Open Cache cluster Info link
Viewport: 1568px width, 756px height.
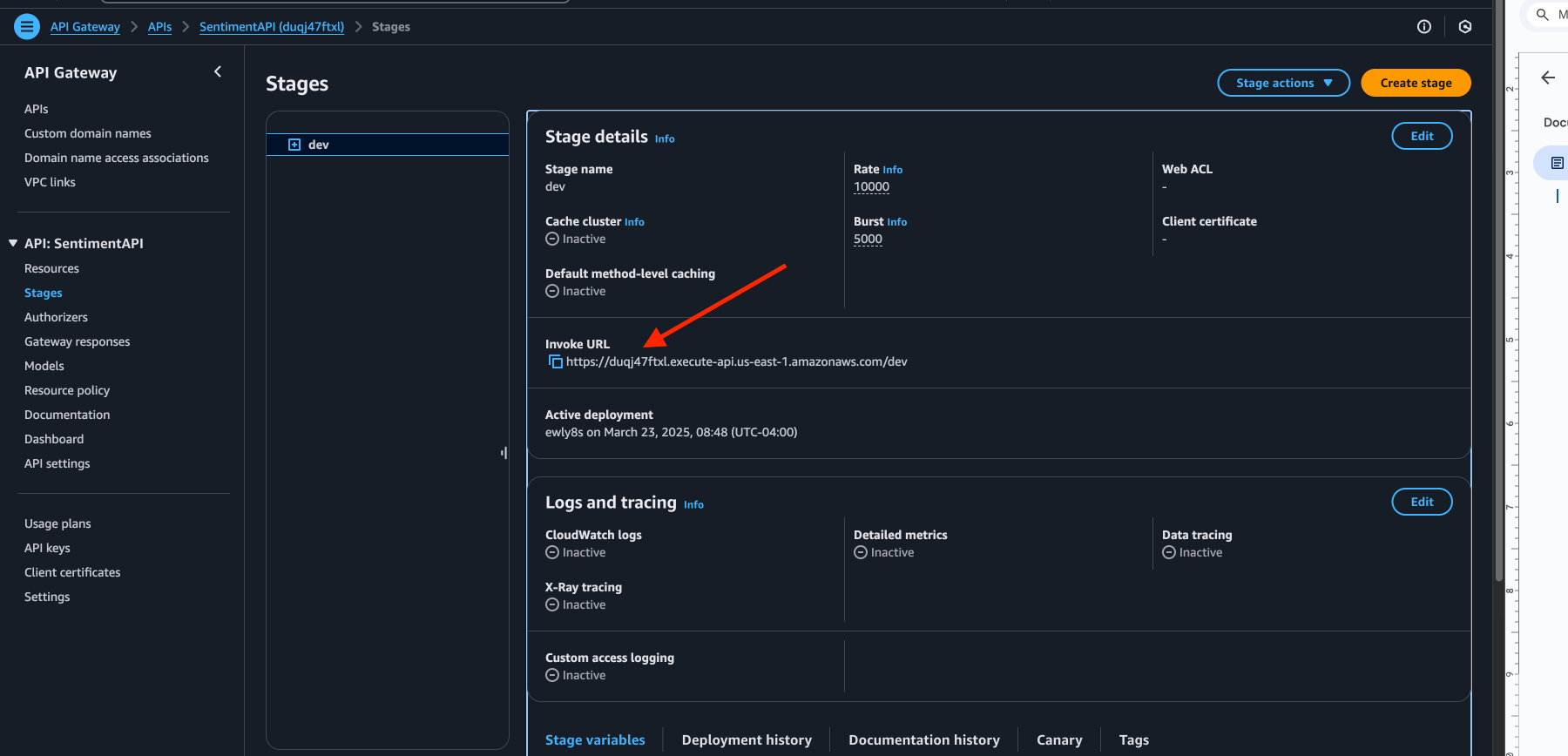(x=634, y=222)
